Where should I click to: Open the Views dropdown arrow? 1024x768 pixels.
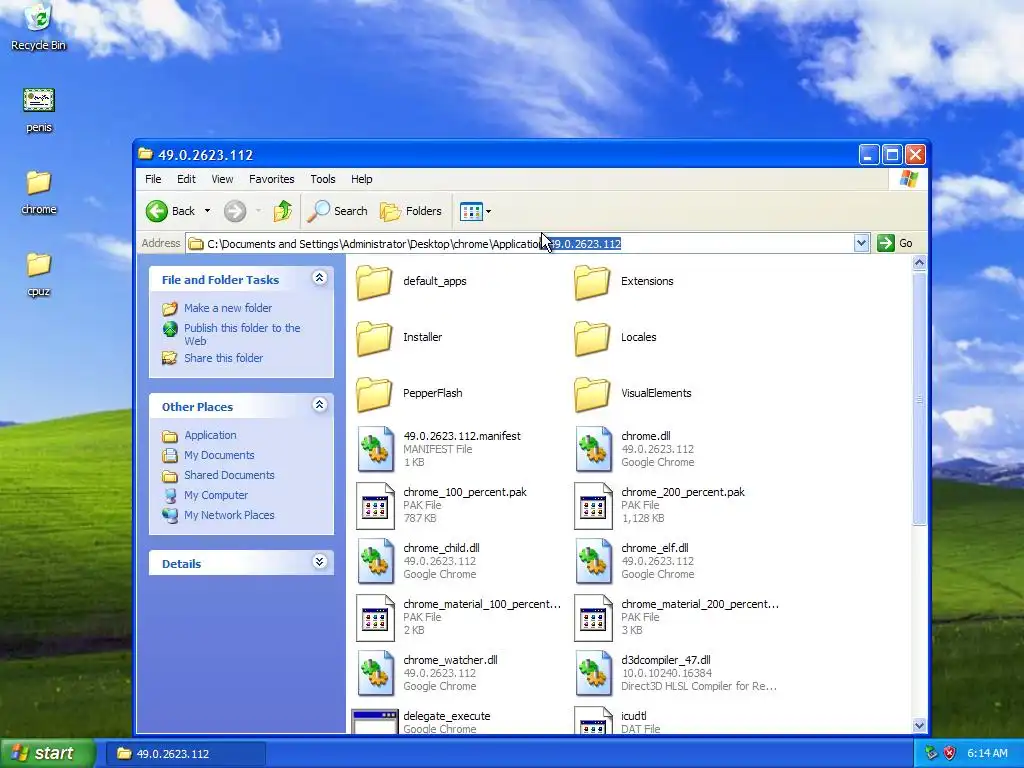(x=488, y=212)
